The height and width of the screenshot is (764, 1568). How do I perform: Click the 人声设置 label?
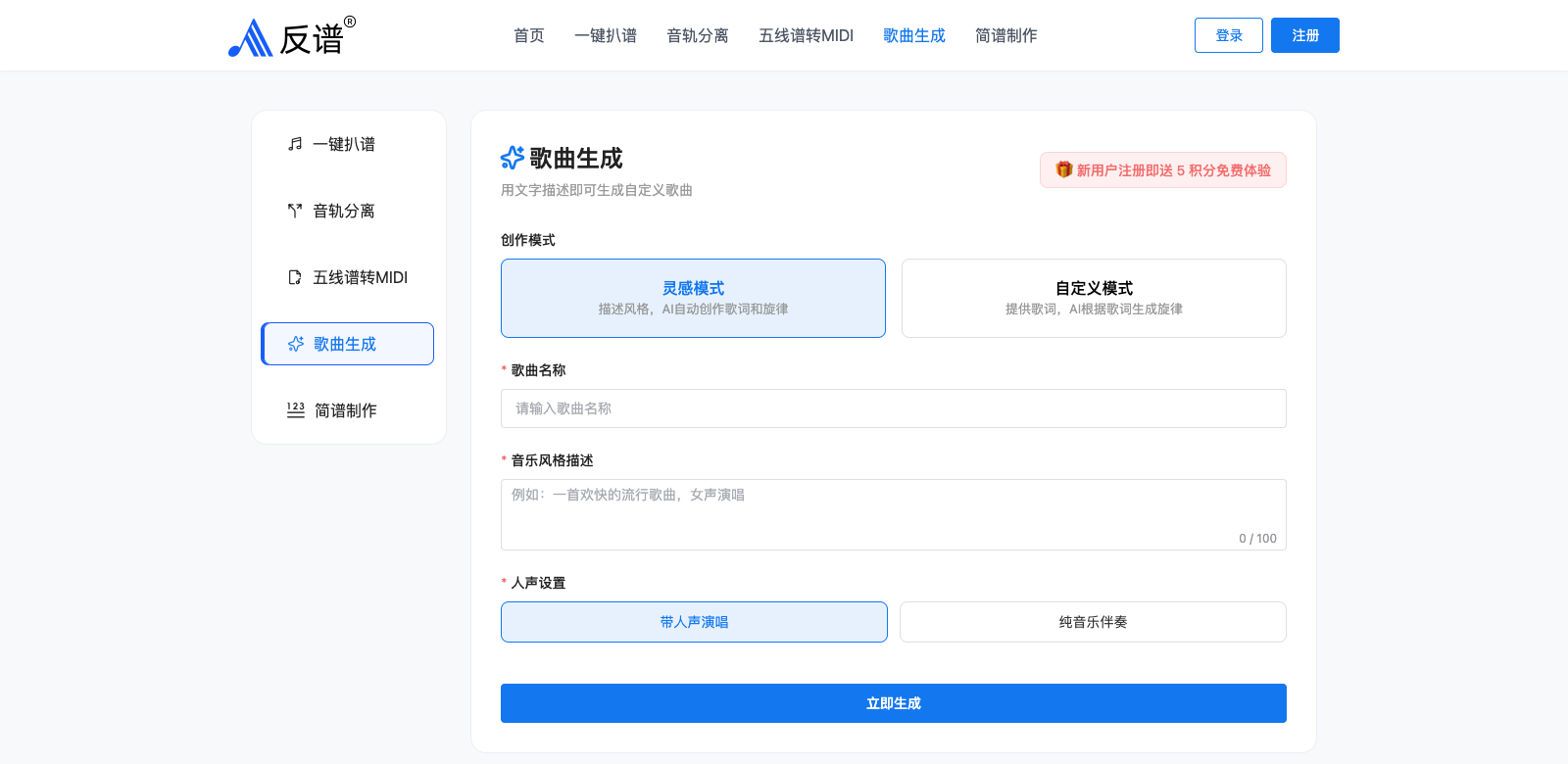(538, 583)
